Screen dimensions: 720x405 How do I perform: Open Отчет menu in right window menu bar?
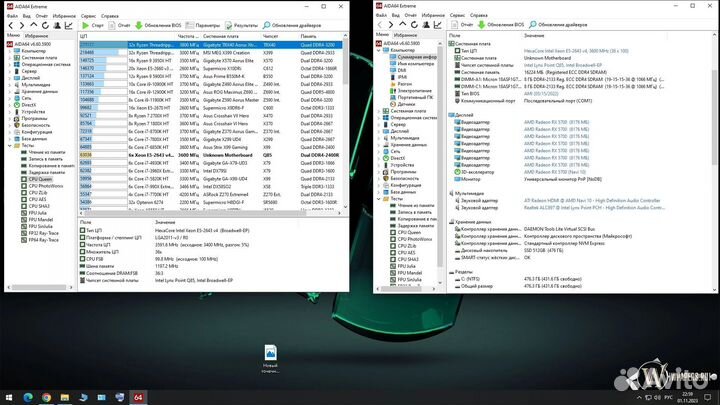point(411,15)
